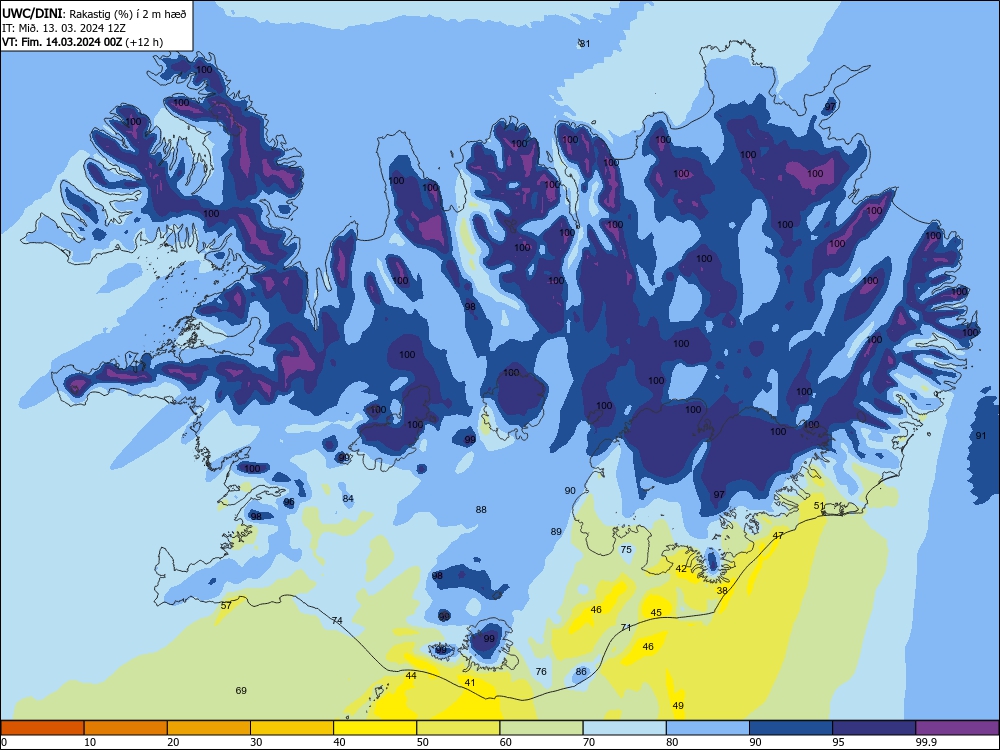Click the '99.9' label on the legend scale
This screenshot has height=750, width=1000.
point(926,742)
